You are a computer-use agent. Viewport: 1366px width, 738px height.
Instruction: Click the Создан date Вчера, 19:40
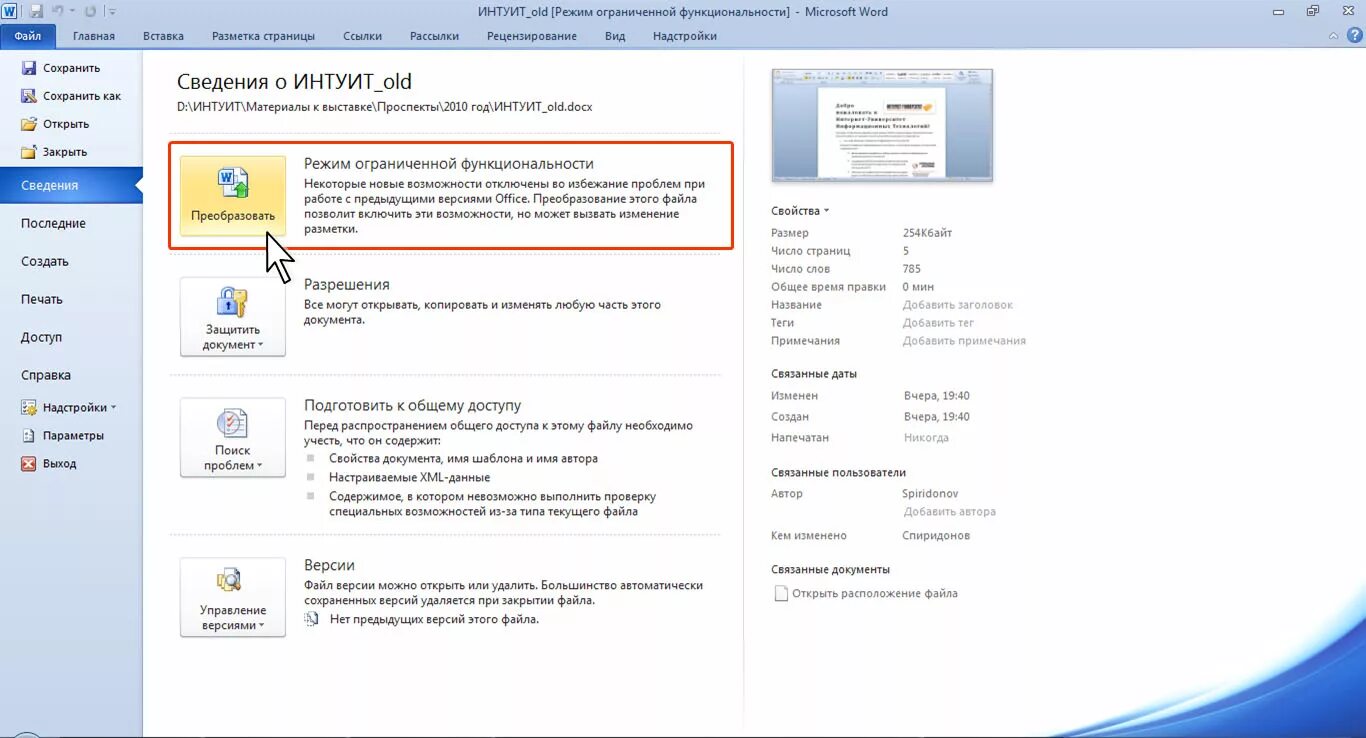(937, 417)
